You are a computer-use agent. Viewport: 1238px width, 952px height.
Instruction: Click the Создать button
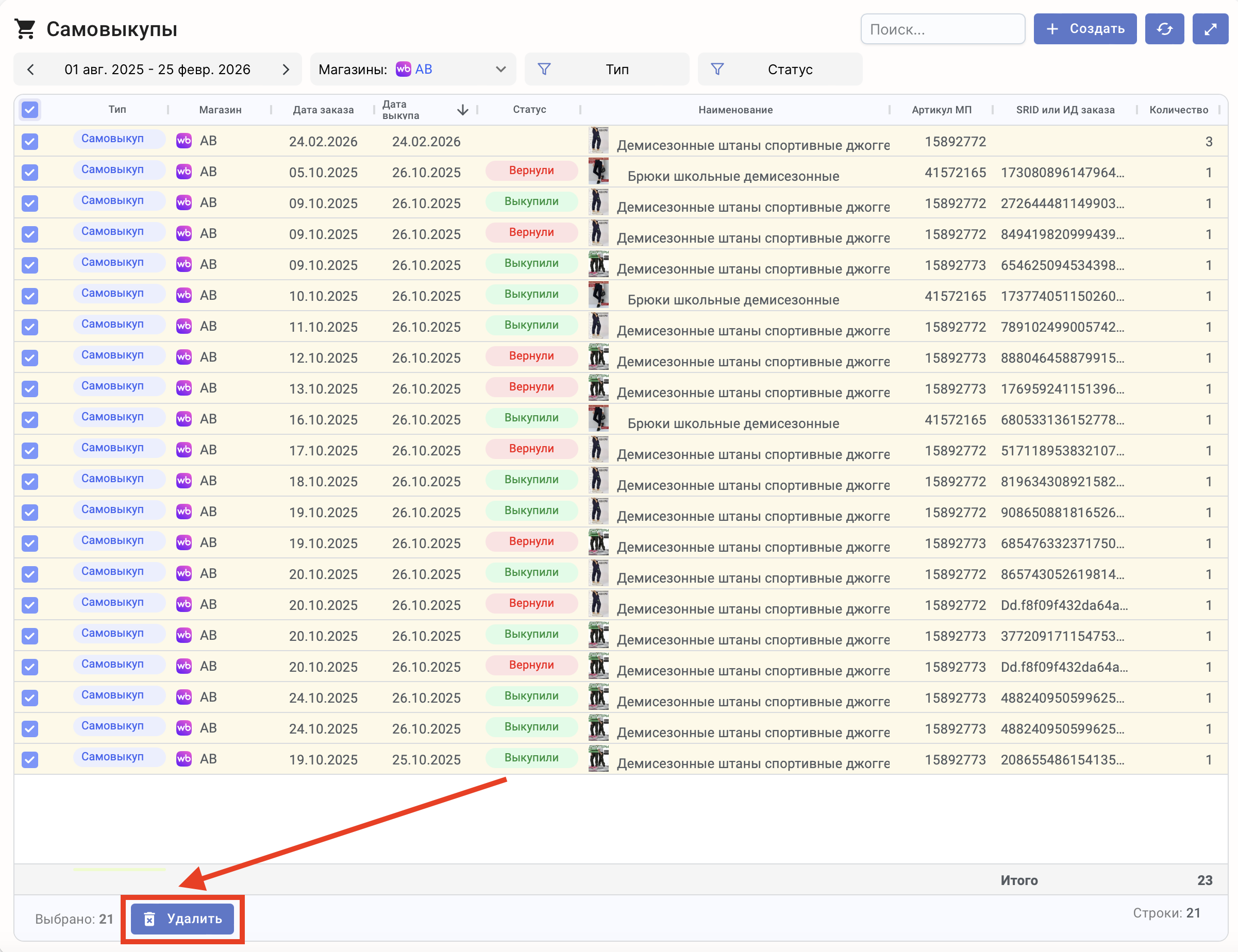tap(1084, 29)
